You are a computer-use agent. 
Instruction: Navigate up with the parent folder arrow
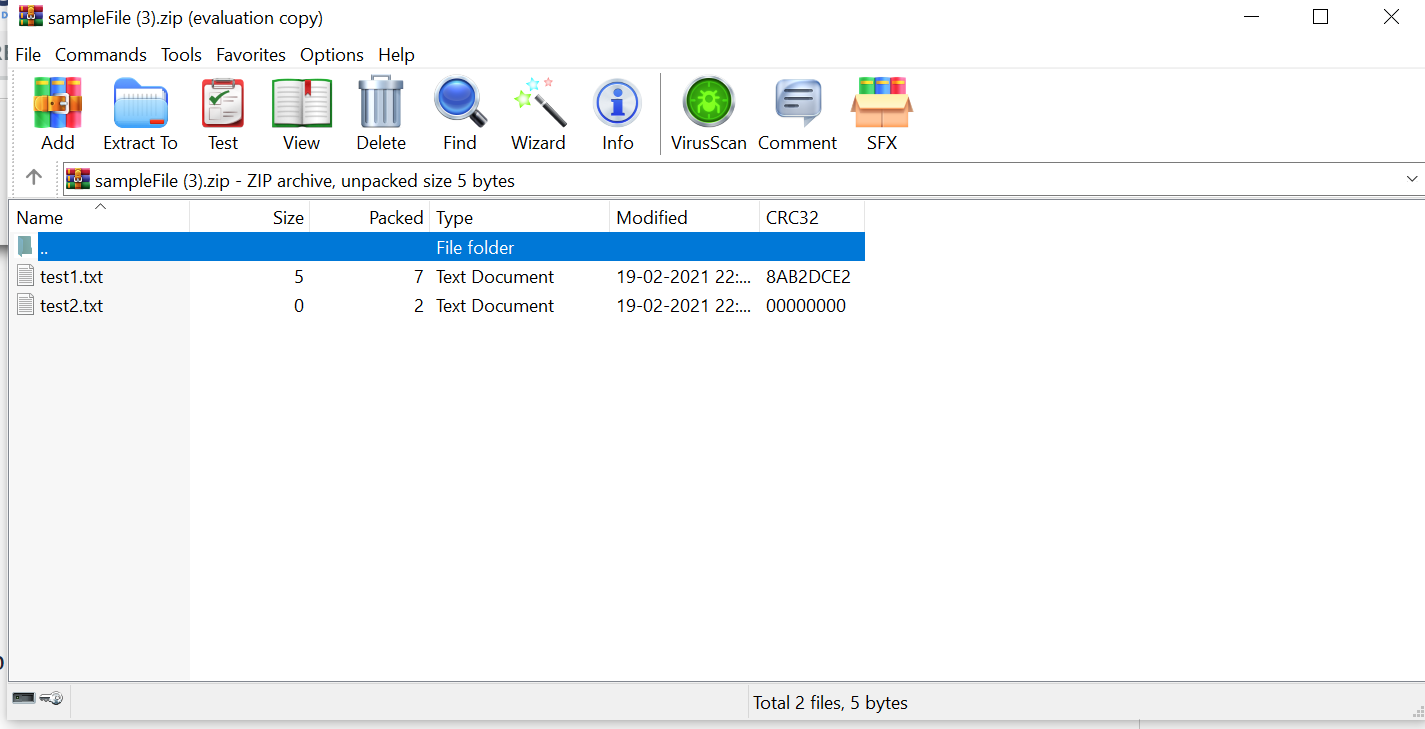33,177
